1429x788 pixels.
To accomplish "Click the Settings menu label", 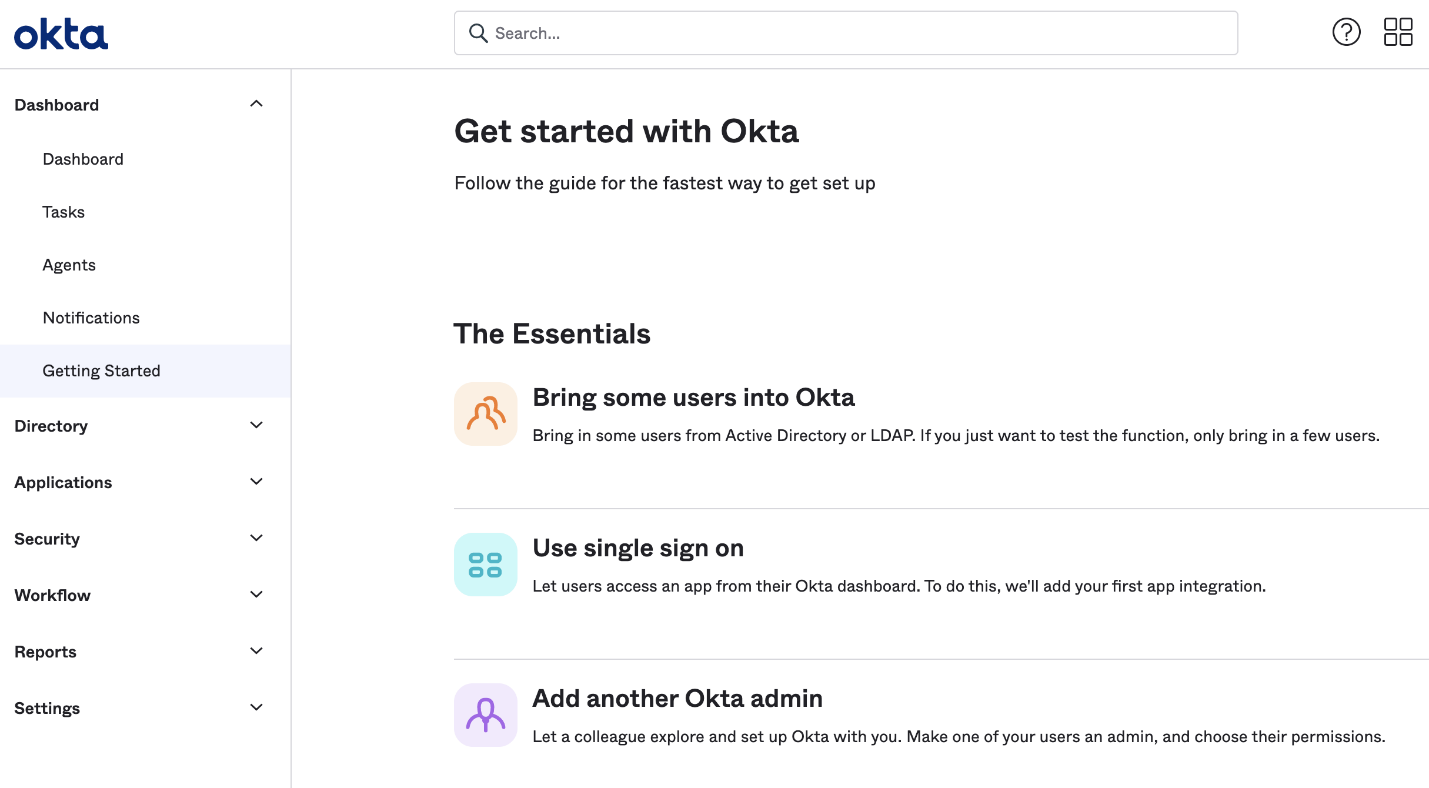I will [x=47, y=708].
